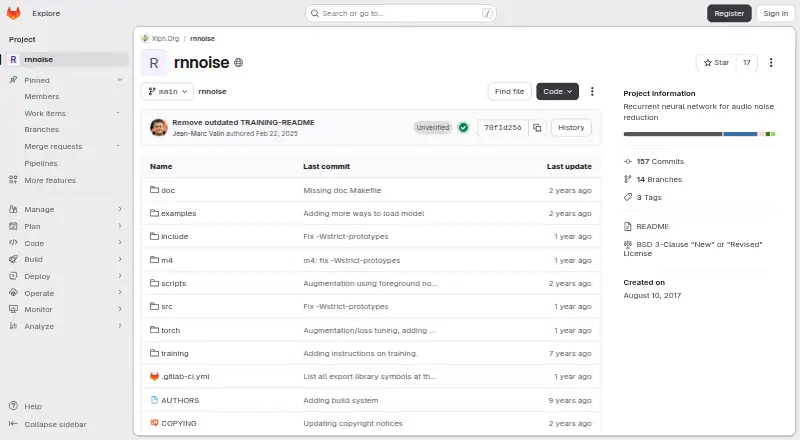Click commit SHA 70f1d256
The height and width of the screenshot is (440, 800).
(503, 128)
